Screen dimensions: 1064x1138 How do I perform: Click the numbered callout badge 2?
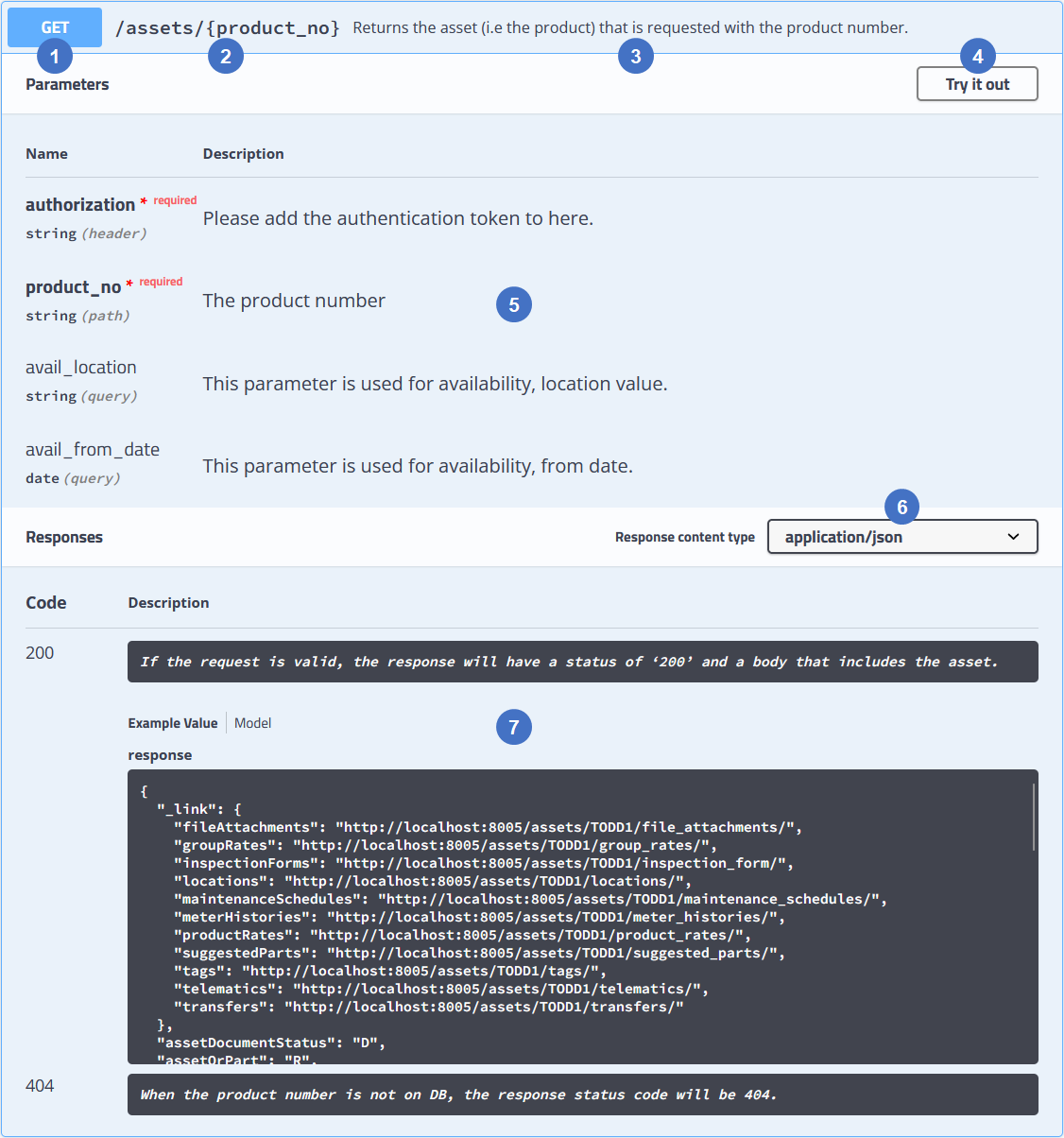(226, 57)
